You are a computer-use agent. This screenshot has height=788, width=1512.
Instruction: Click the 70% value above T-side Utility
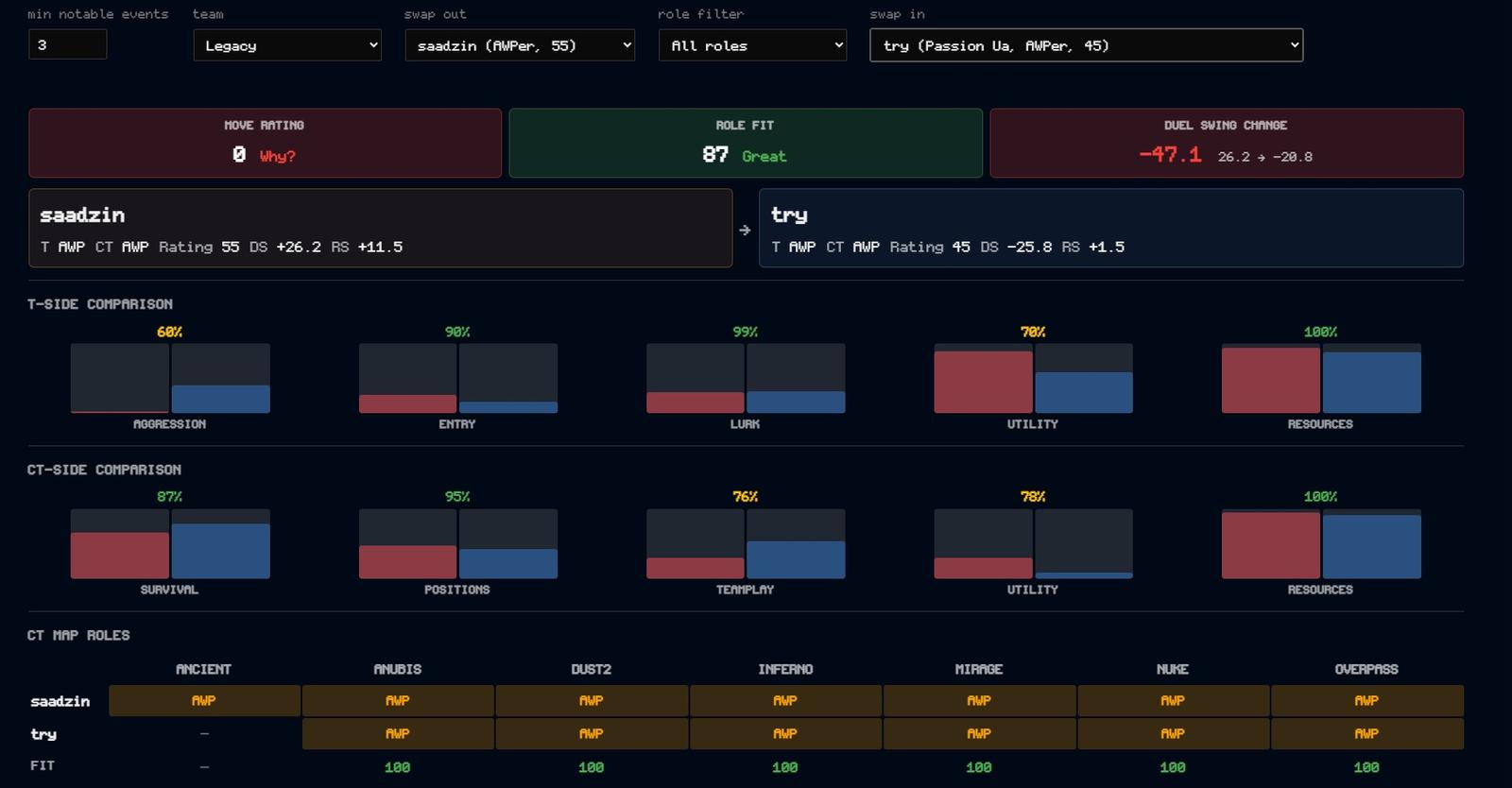[x=1033, y=332]
